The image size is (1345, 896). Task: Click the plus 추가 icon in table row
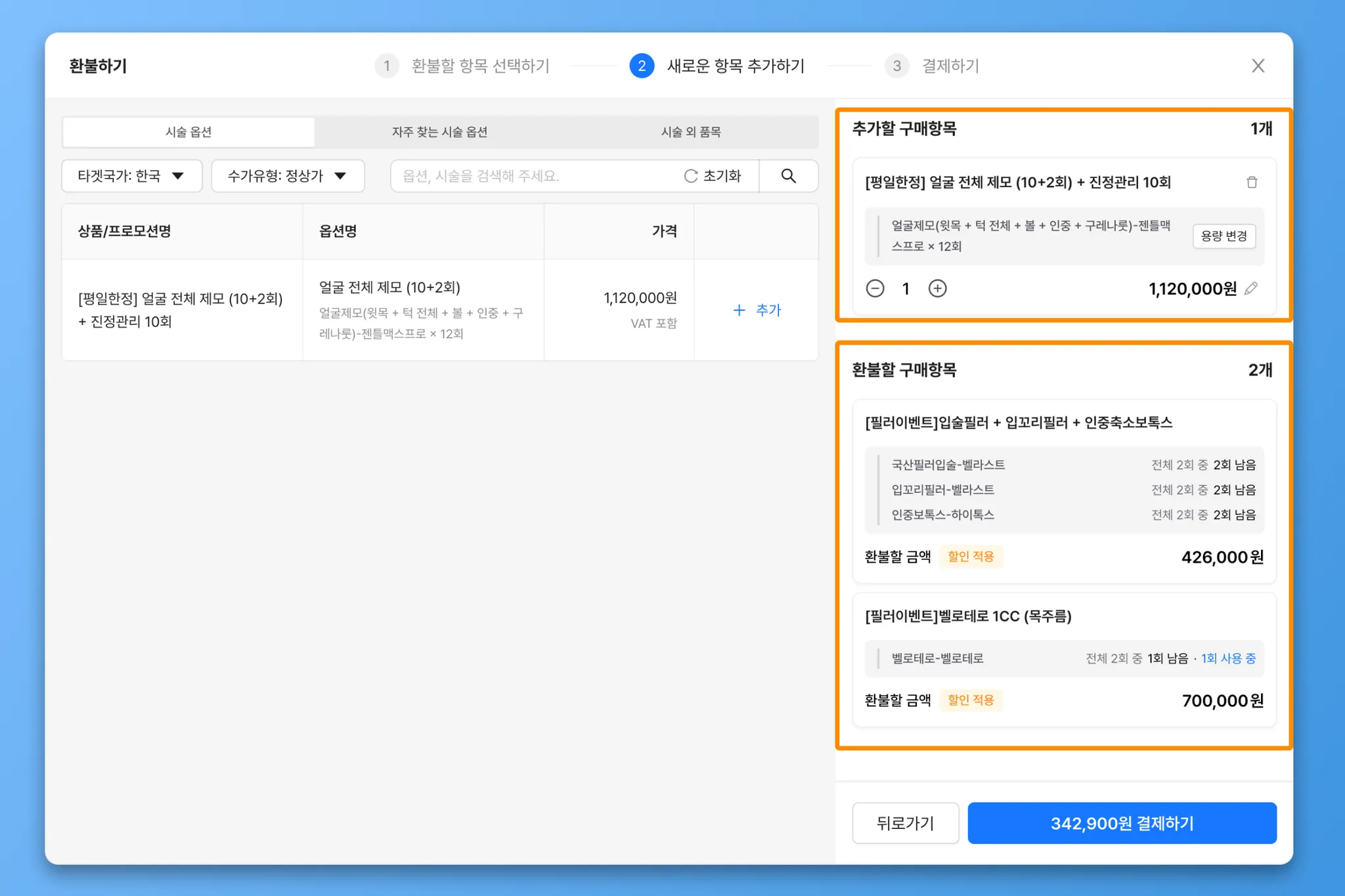(739, 310)
